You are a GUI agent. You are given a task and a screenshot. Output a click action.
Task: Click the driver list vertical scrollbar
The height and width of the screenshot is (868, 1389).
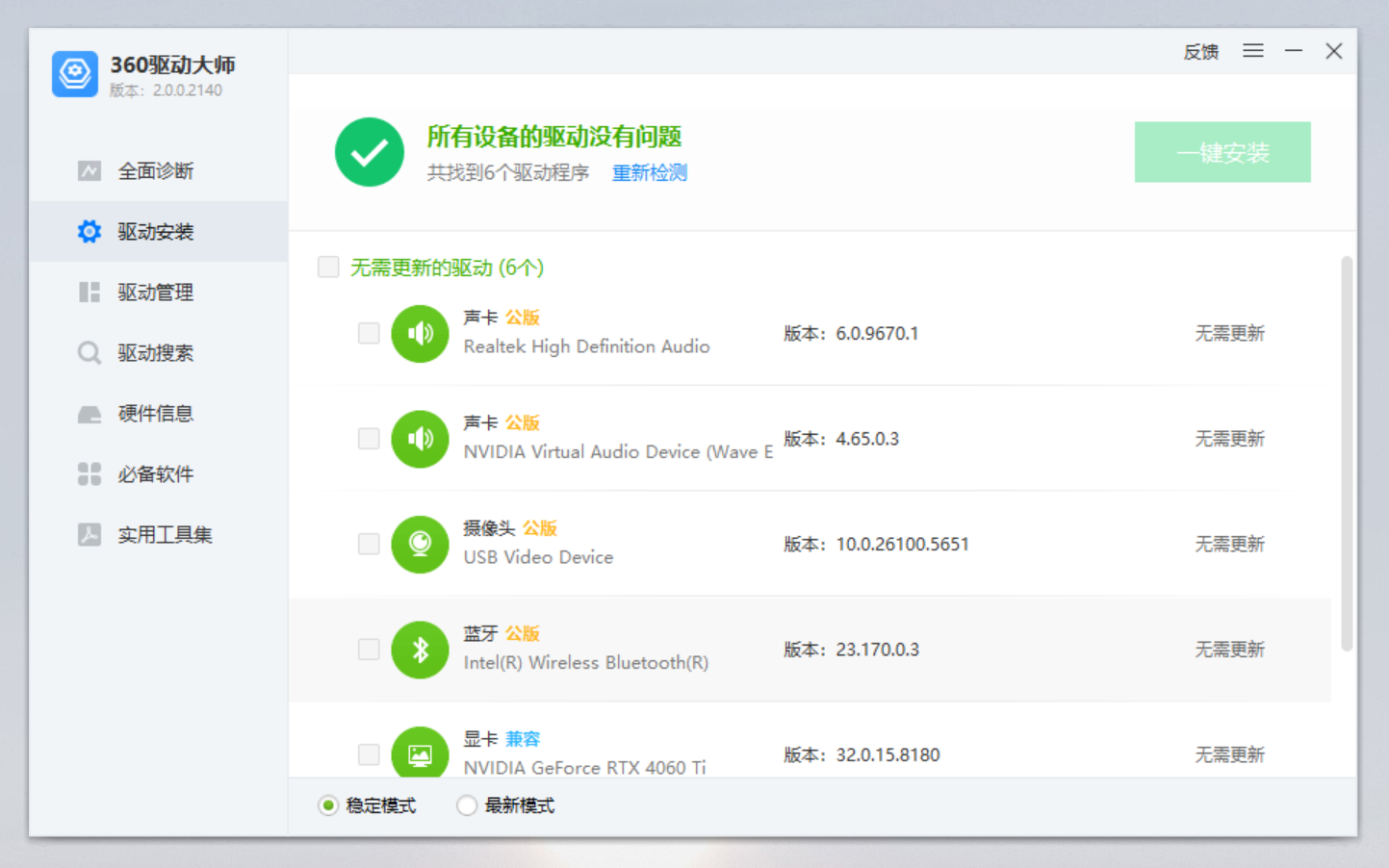[x=1346, y=452]
